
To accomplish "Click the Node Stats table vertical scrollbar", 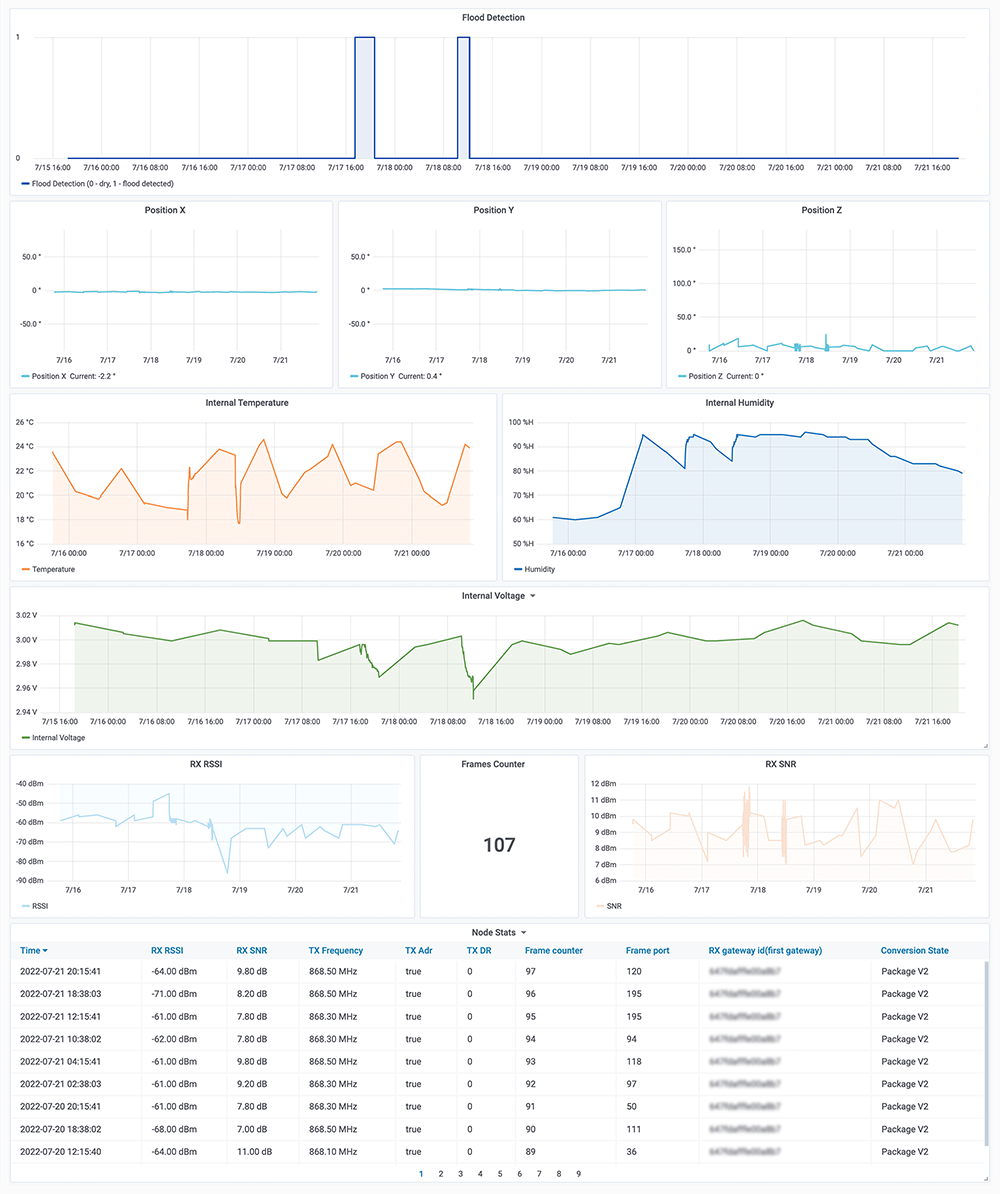I will point(987,1053).
